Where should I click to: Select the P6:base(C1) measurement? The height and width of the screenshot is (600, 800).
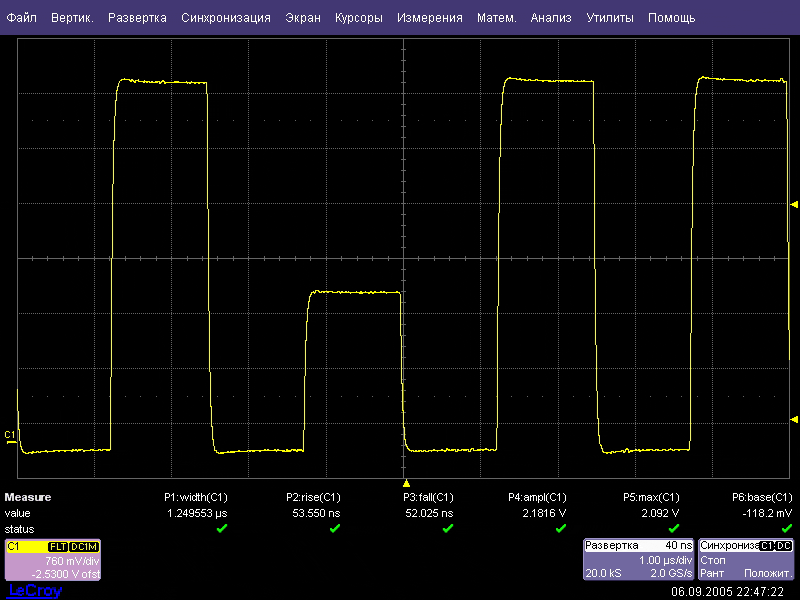click(x=763, y=497)
